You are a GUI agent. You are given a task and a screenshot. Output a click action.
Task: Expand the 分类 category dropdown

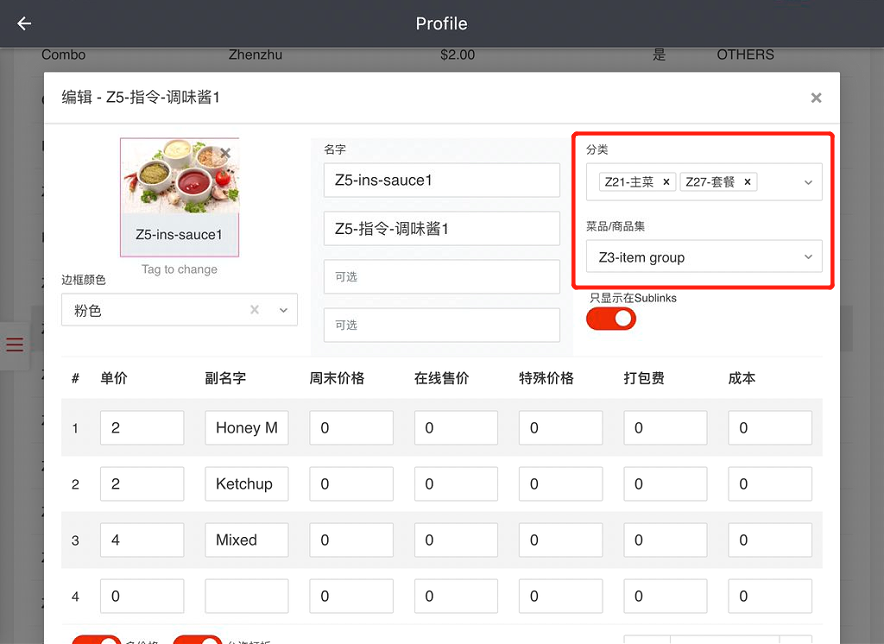(x=808, y=182)
